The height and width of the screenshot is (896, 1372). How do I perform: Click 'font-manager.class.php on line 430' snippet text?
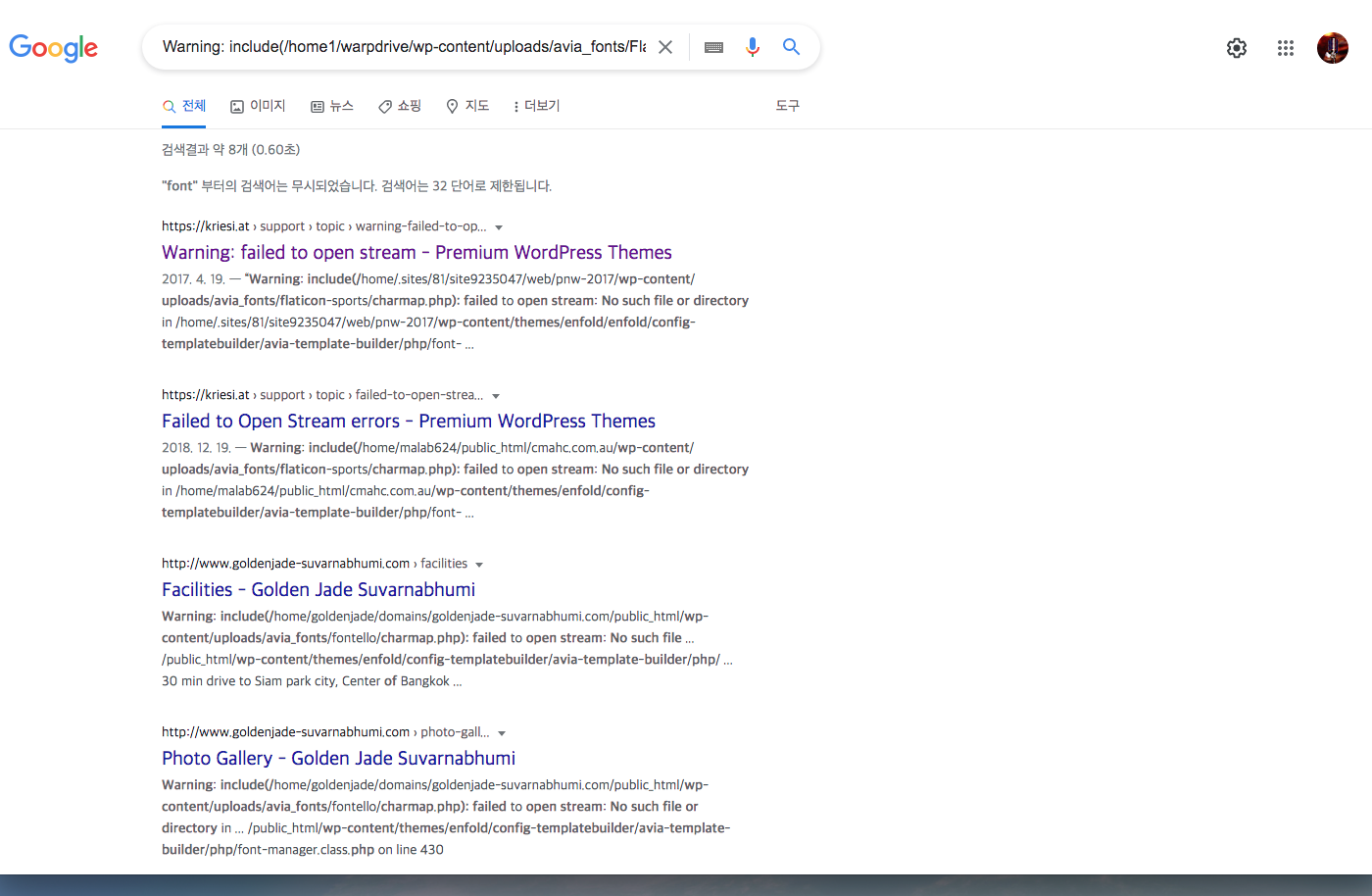(340, 850)
